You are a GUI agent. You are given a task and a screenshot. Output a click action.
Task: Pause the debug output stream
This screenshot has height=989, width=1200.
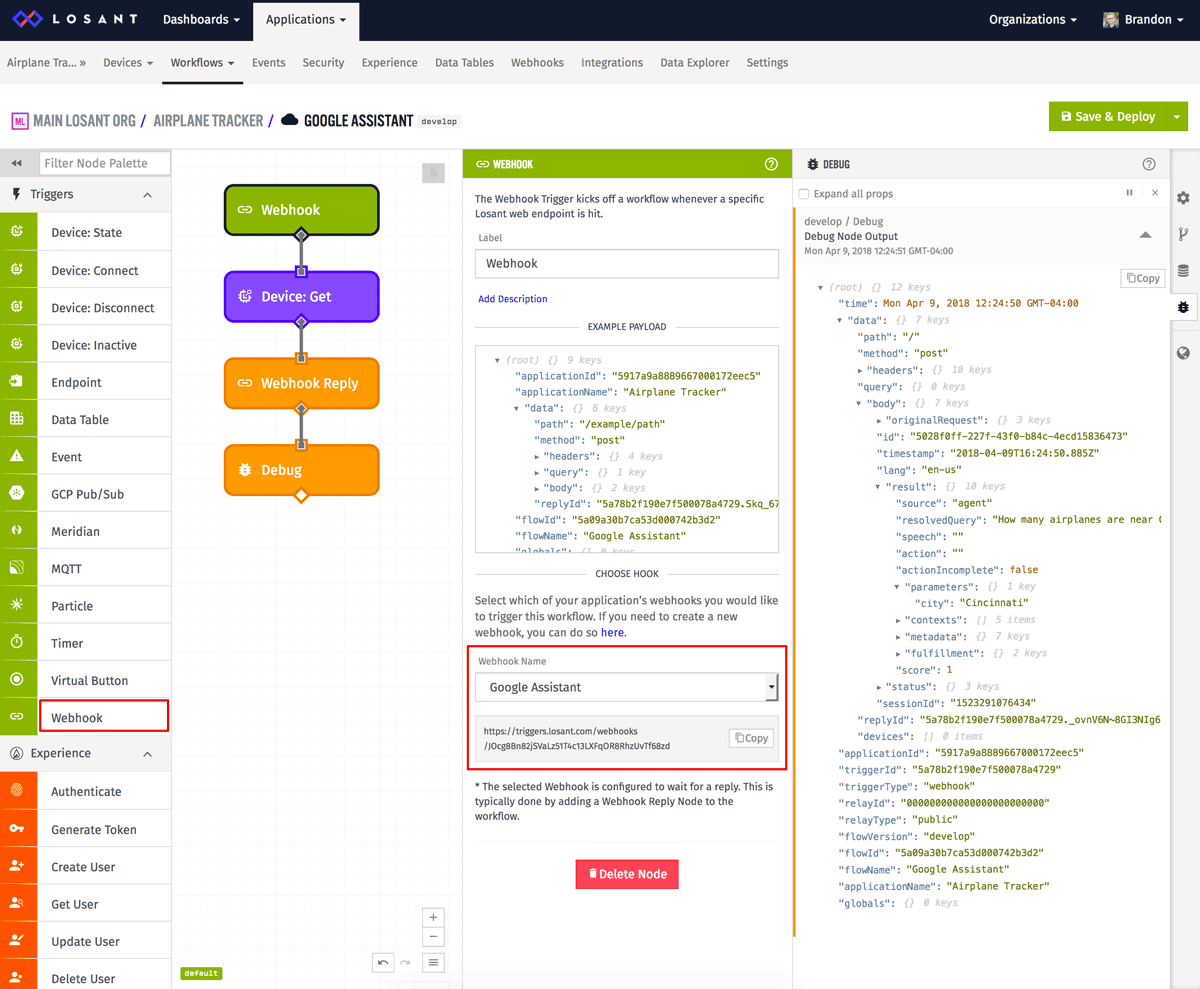click(x=1129, y=192)
